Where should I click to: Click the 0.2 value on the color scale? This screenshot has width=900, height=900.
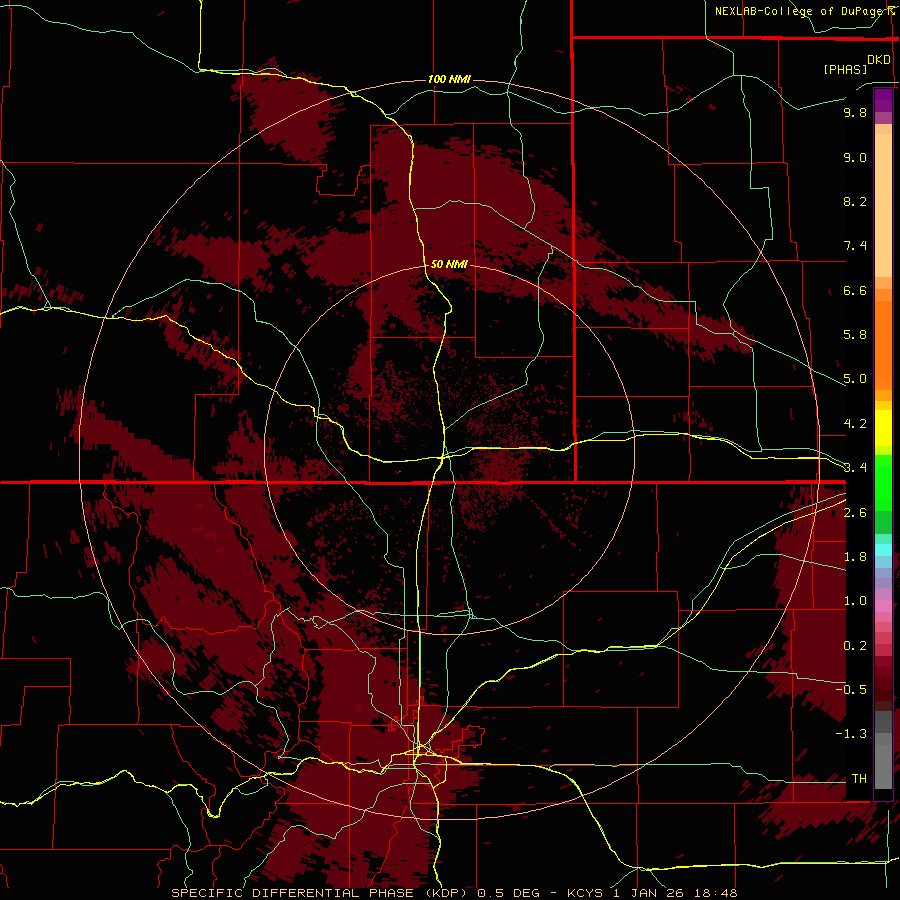[x=855, y=646]
